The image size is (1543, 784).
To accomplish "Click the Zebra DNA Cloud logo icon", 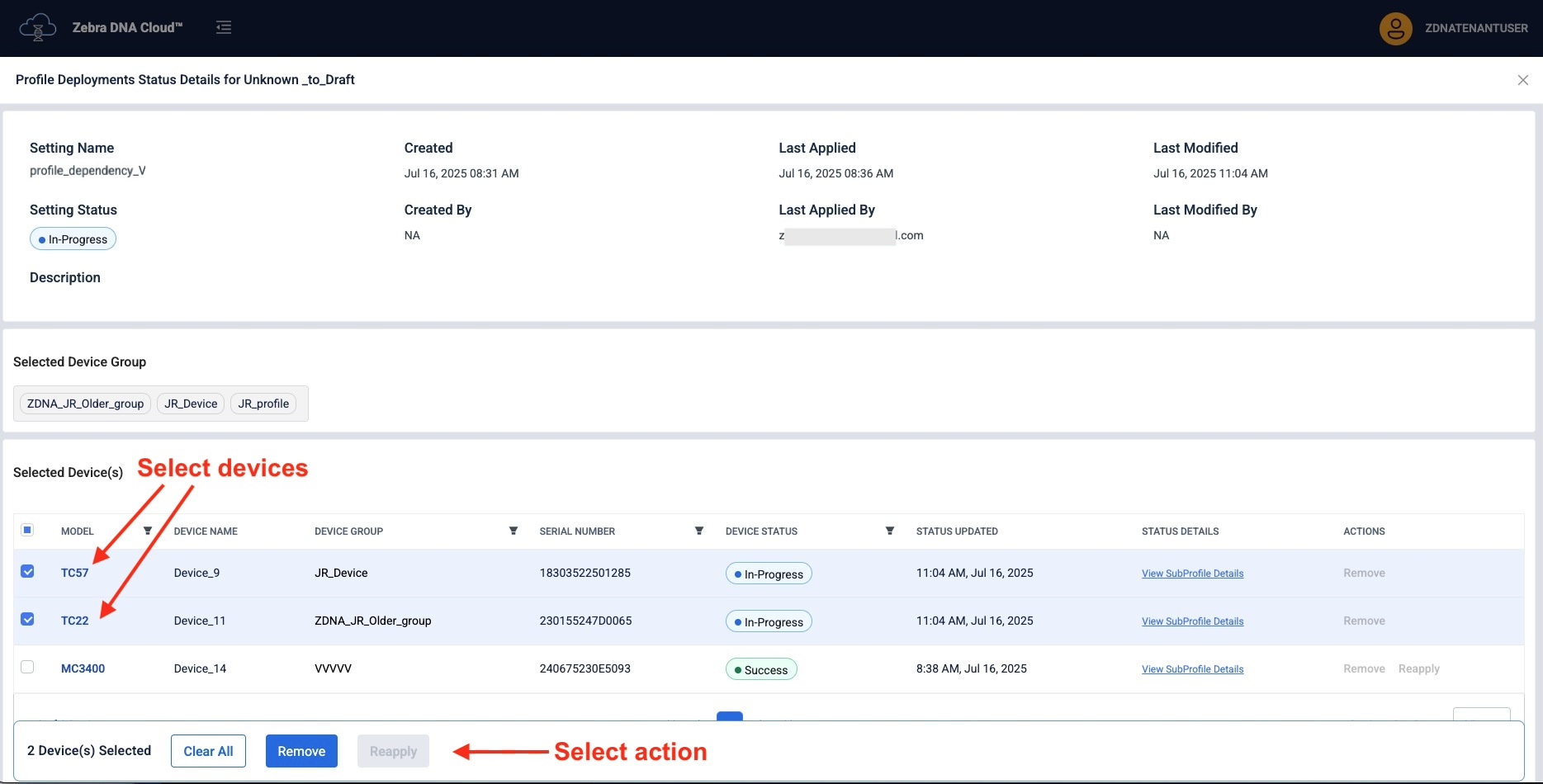I will 37,27.
